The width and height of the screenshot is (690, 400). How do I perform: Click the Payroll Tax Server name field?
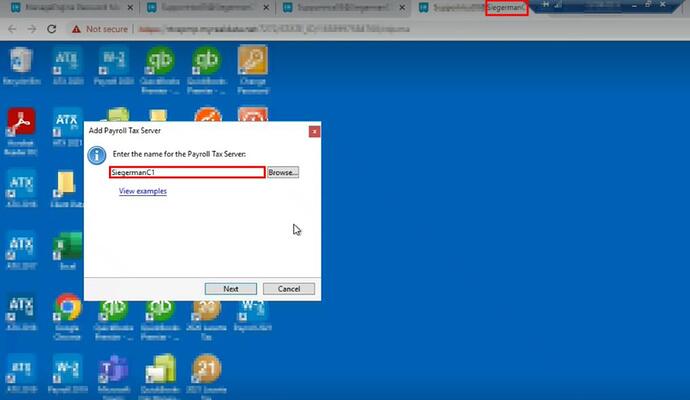(187, 172)
